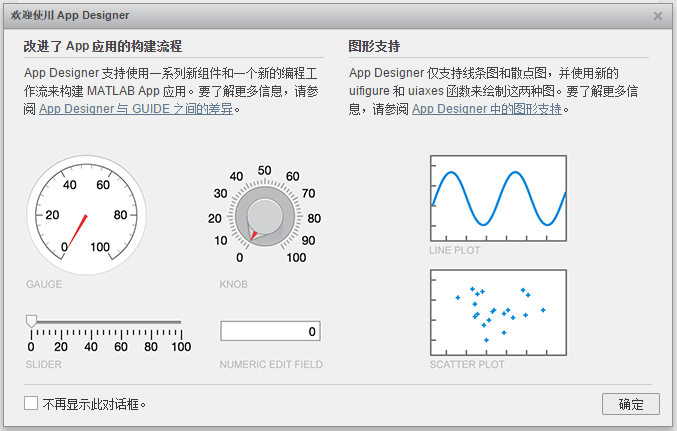Click the heading 改进了 App 应用的构建流程
This screenshot has width=677, height=431.
(x=103, y=46)
